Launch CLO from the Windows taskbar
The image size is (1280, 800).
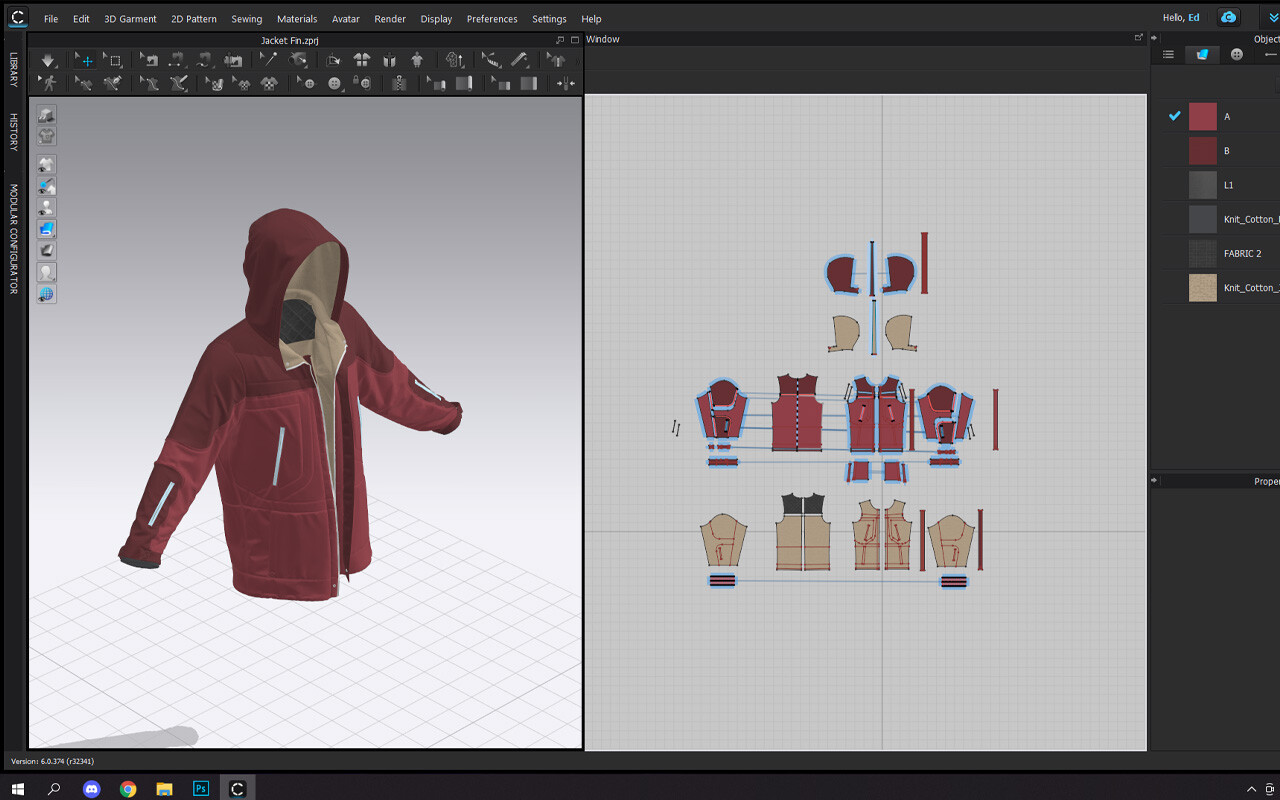pyautogui.click(x=237, y=788)
